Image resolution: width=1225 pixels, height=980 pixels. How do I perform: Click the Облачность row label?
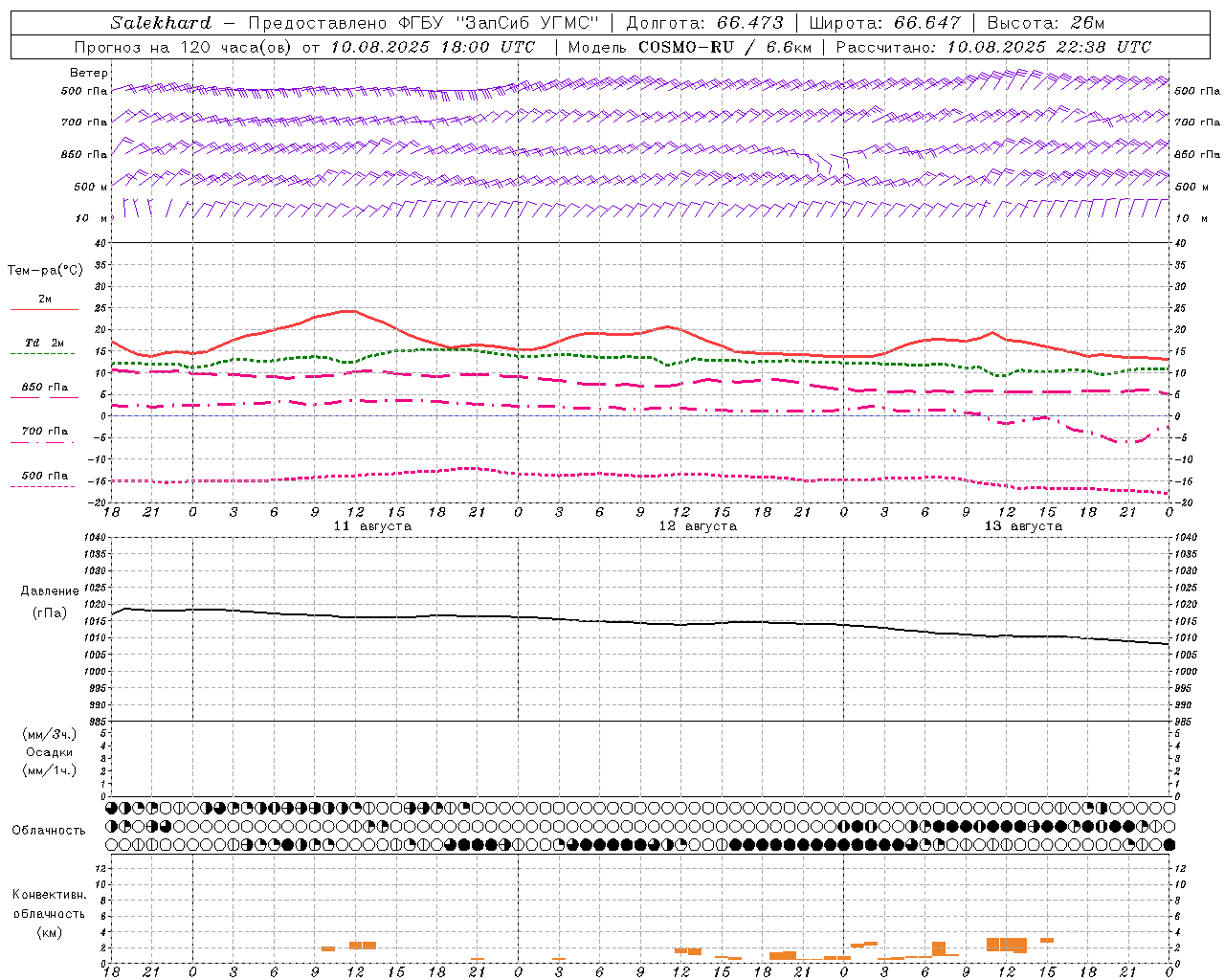click(x=49, y=831)
